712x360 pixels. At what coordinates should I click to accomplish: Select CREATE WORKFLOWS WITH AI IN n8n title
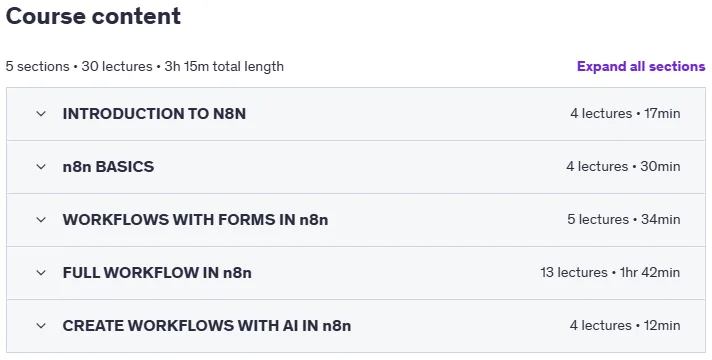point(207,326)
